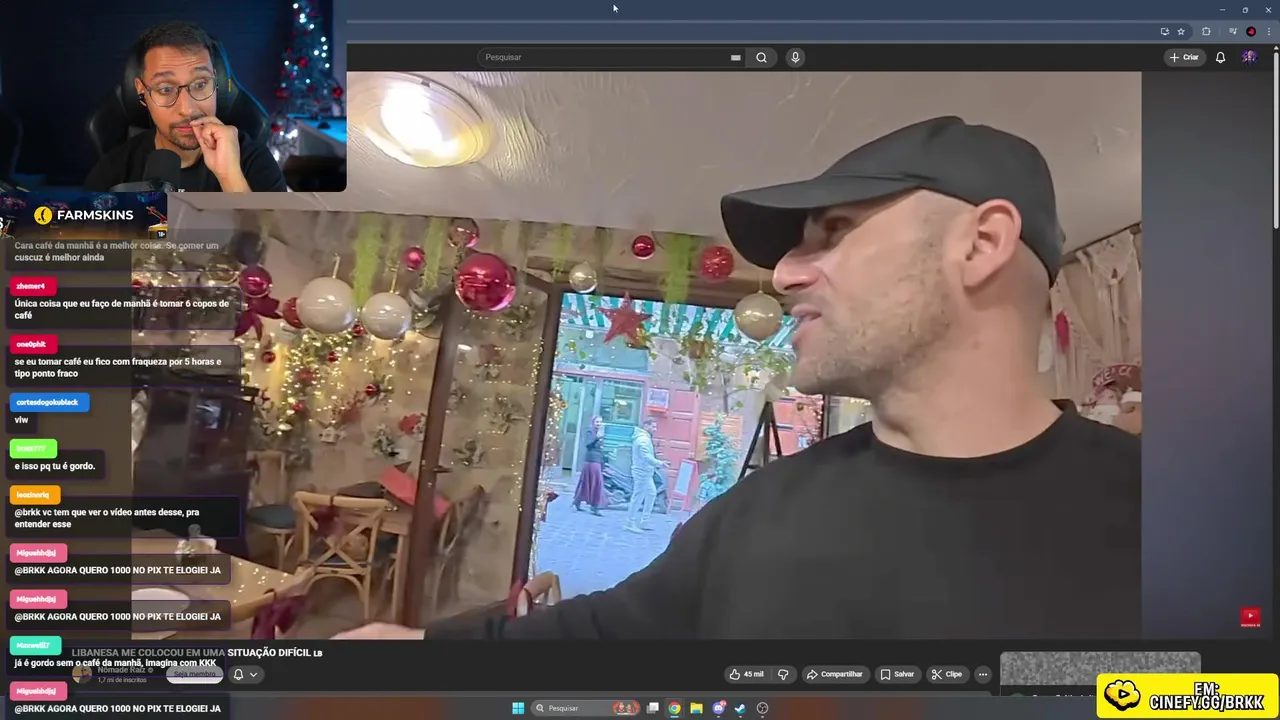
Task: Open more actions ellipsis under the video
Action: [983, 674]
